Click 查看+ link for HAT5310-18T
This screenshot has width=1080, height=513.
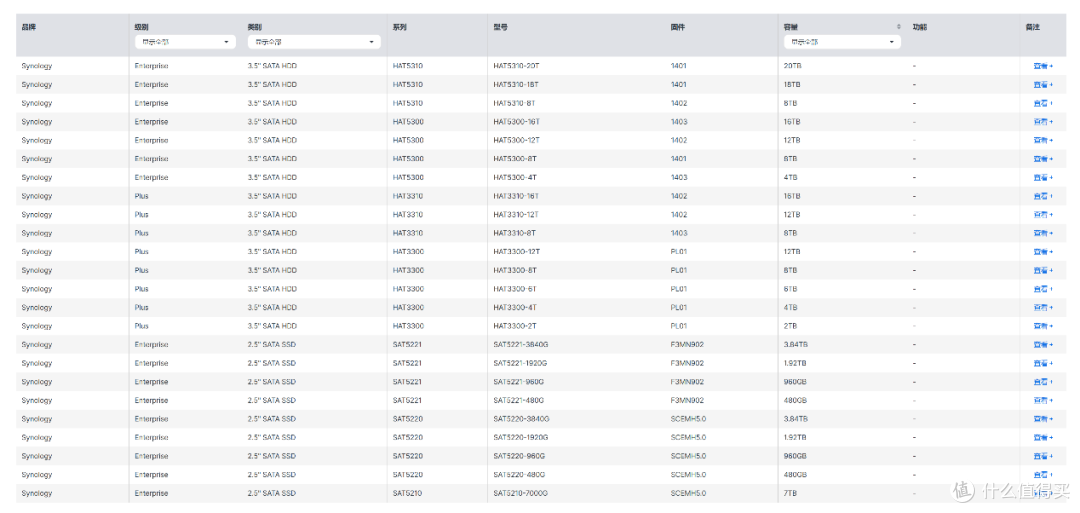(1043, 85)
